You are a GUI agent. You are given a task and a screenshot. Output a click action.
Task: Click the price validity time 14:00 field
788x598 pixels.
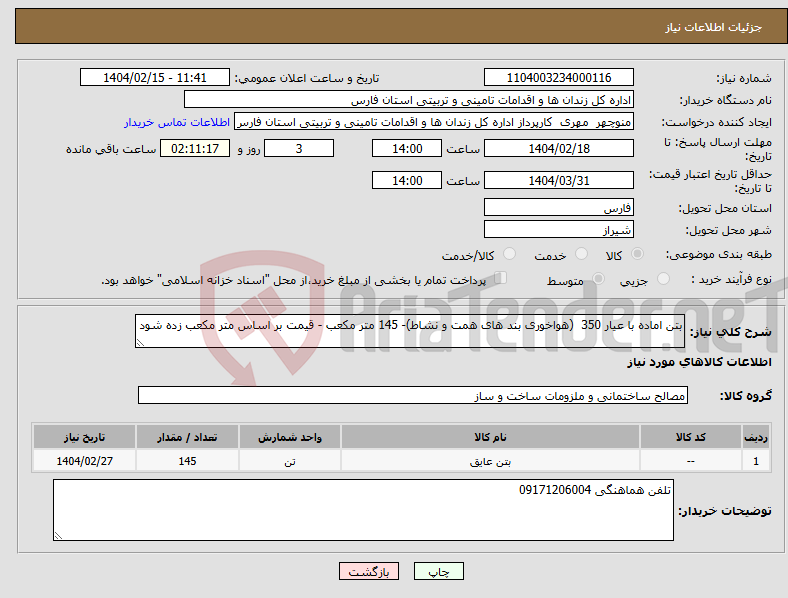pyautogui.click(x=407, y=180)
